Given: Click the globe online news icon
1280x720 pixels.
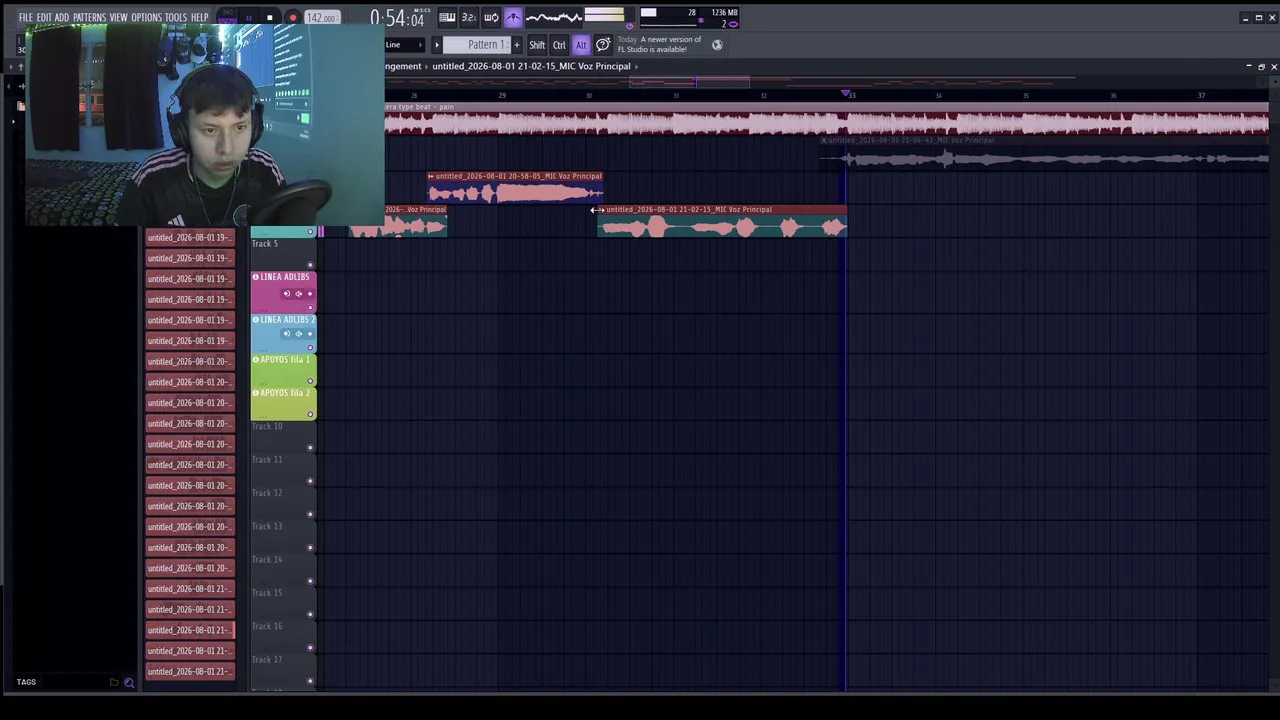Looking at the screenshot, I should click(x=717, y=45).
